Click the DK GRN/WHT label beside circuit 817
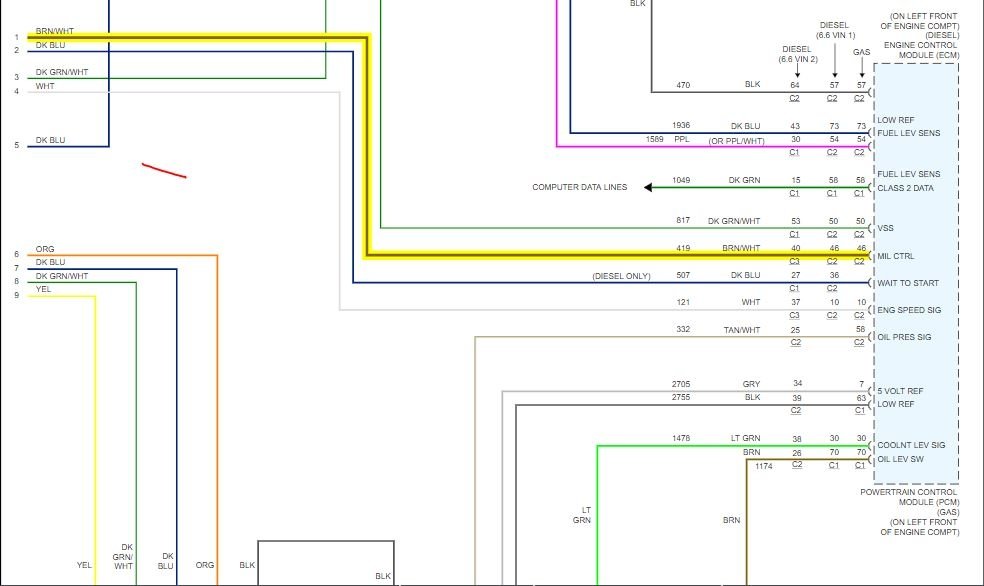 734,221
